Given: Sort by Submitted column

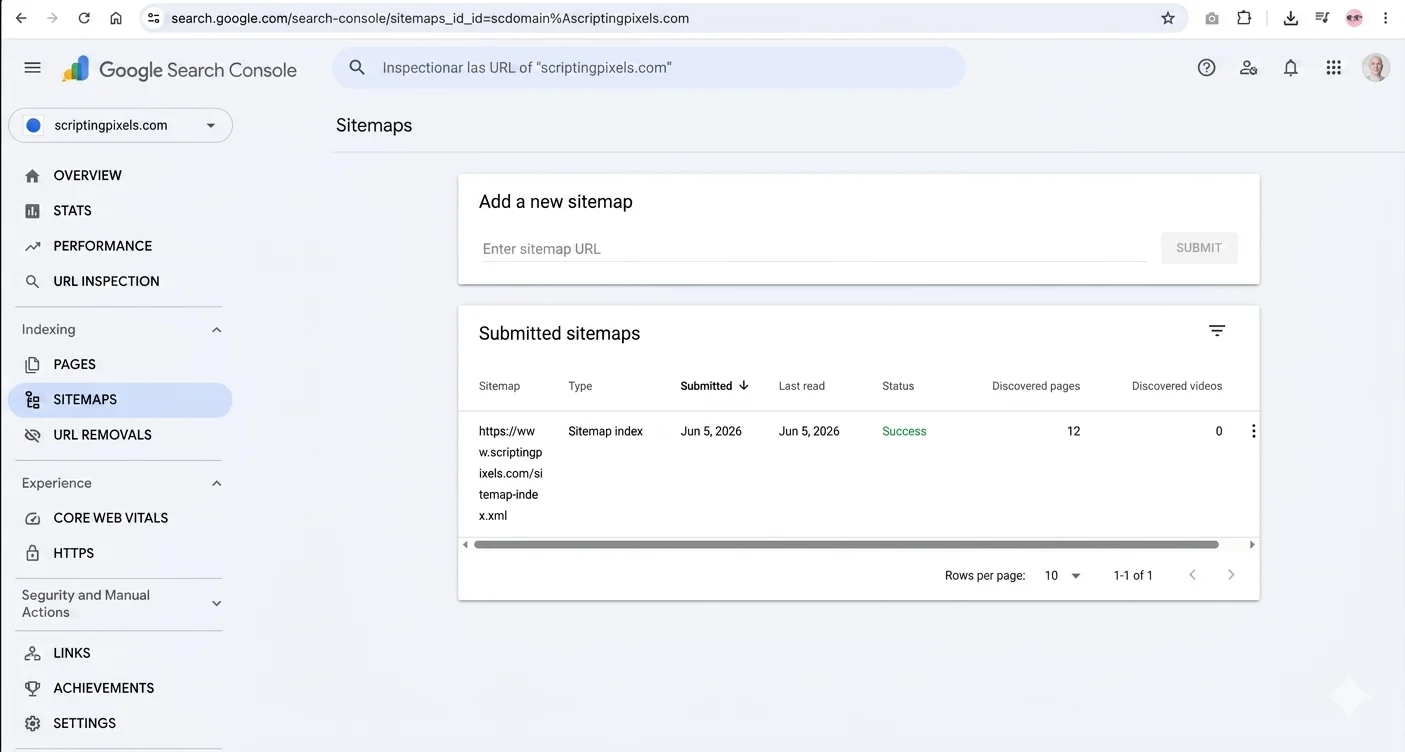Looking at the screenshot, I should click(x=714, y=386).
